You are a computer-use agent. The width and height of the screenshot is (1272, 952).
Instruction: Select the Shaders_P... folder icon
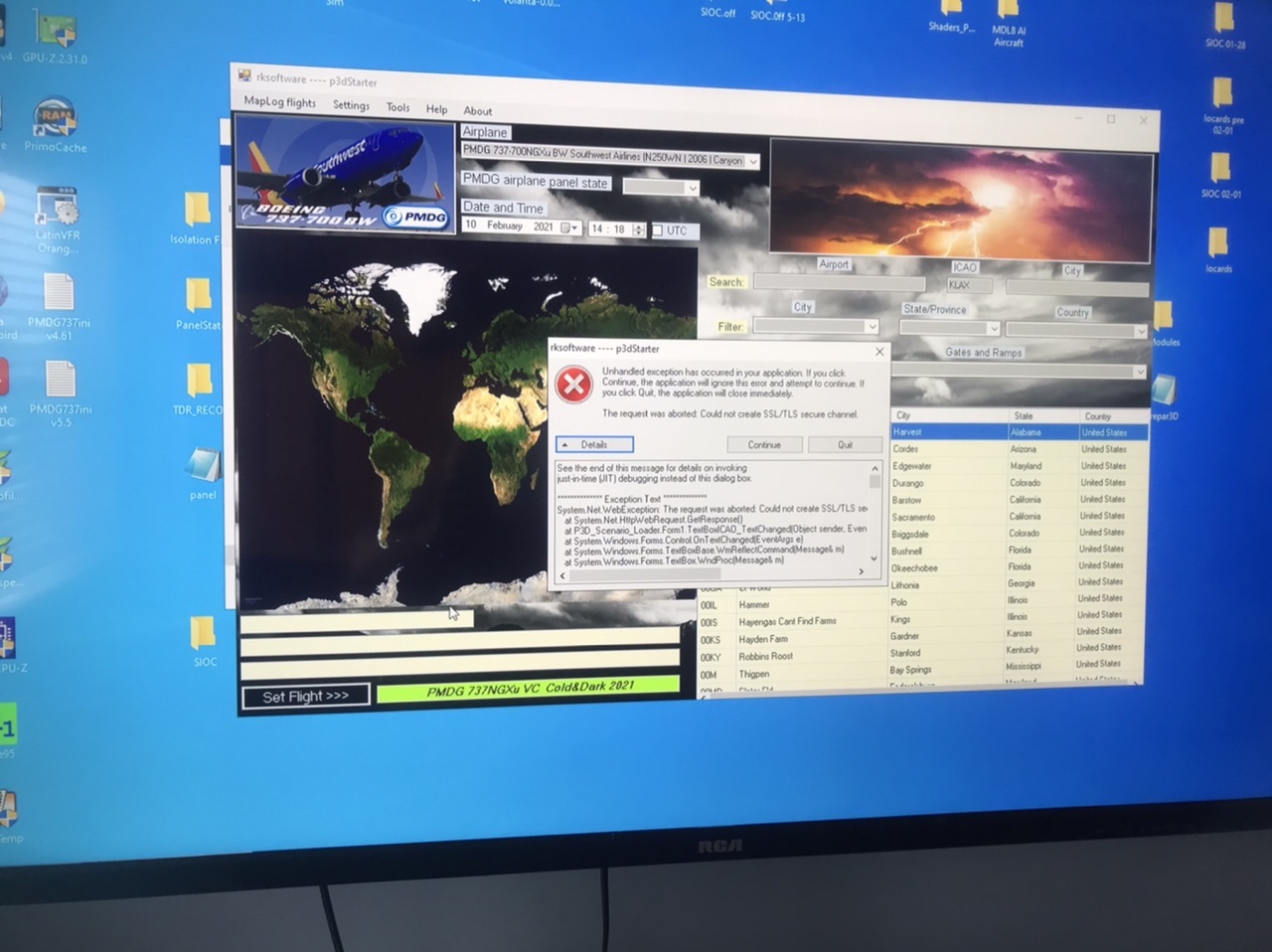pyautogui.click(x=951, y=18)
